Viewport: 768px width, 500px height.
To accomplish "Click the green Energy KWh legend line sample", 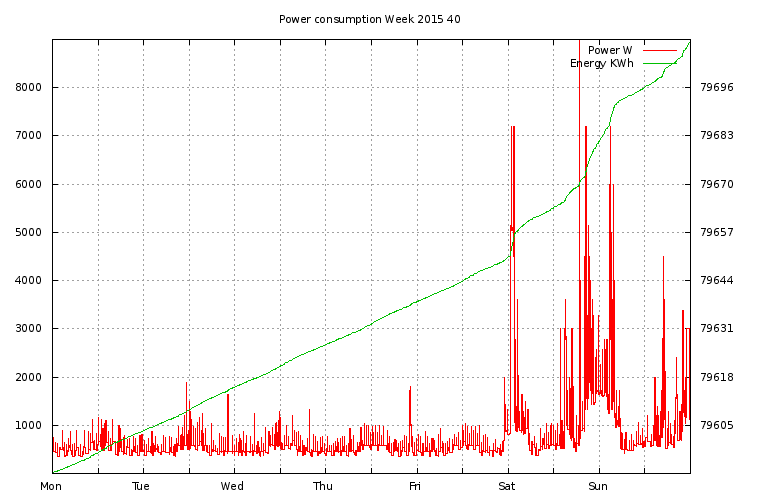I will pyautogui.click(x=660, y=64).
